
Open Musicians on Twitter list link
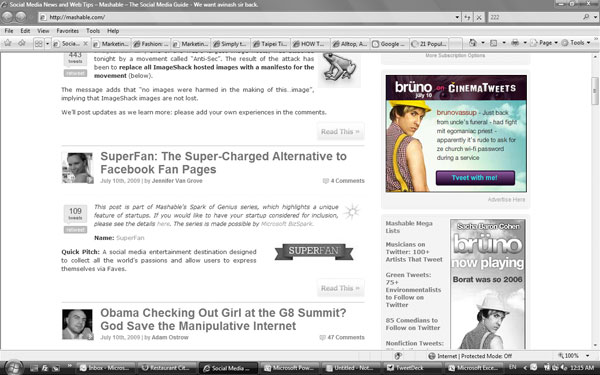pos(414,252)
